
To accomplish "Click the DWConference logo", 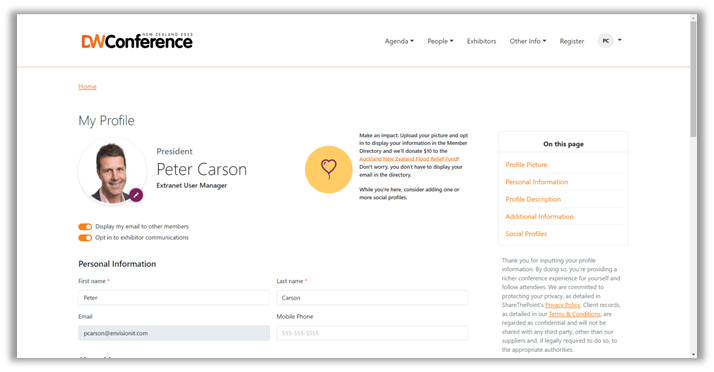I will pyautogui.click(x=137, y=41).
